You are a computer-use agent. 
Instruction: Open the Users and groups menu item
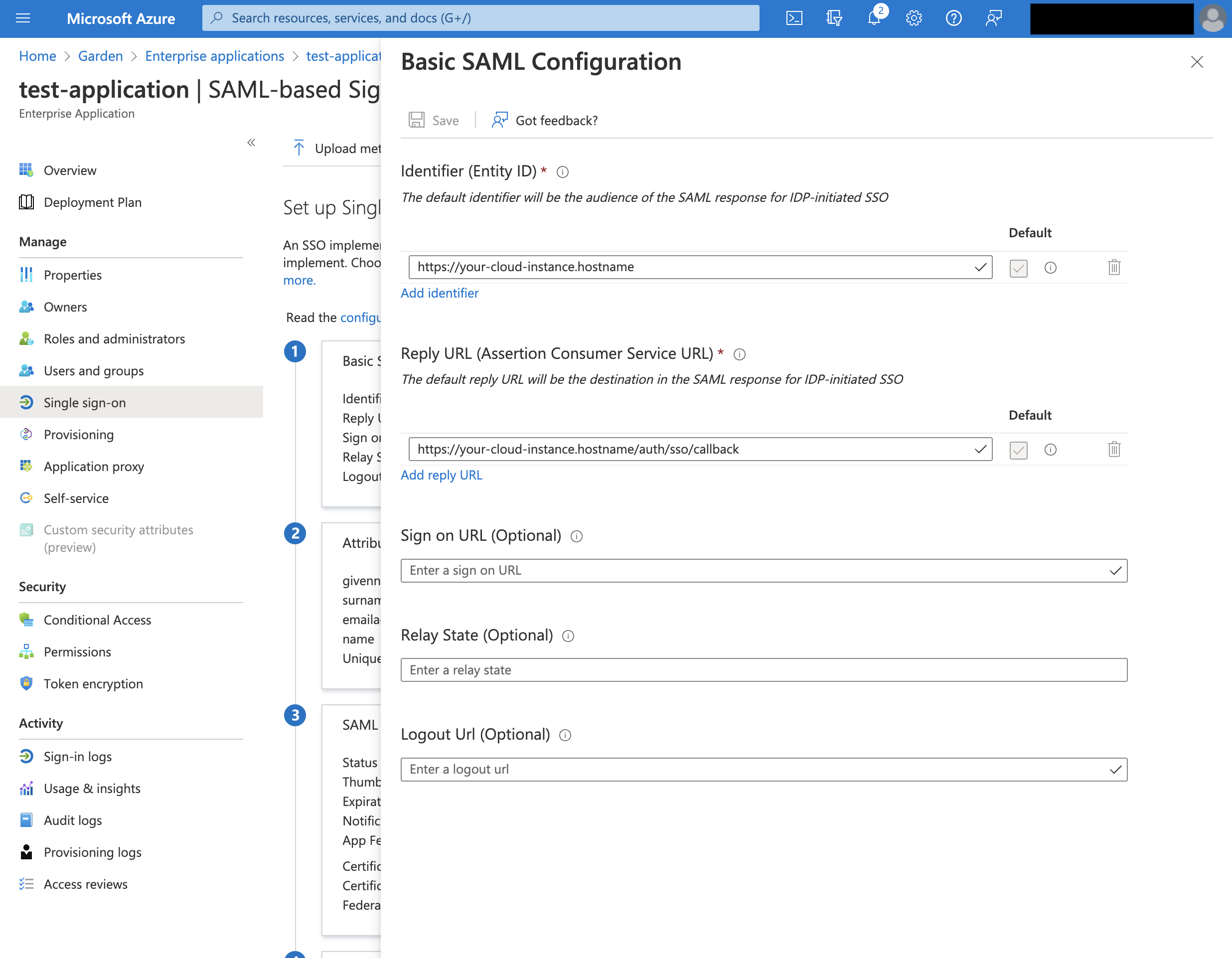tap(94, 371)
